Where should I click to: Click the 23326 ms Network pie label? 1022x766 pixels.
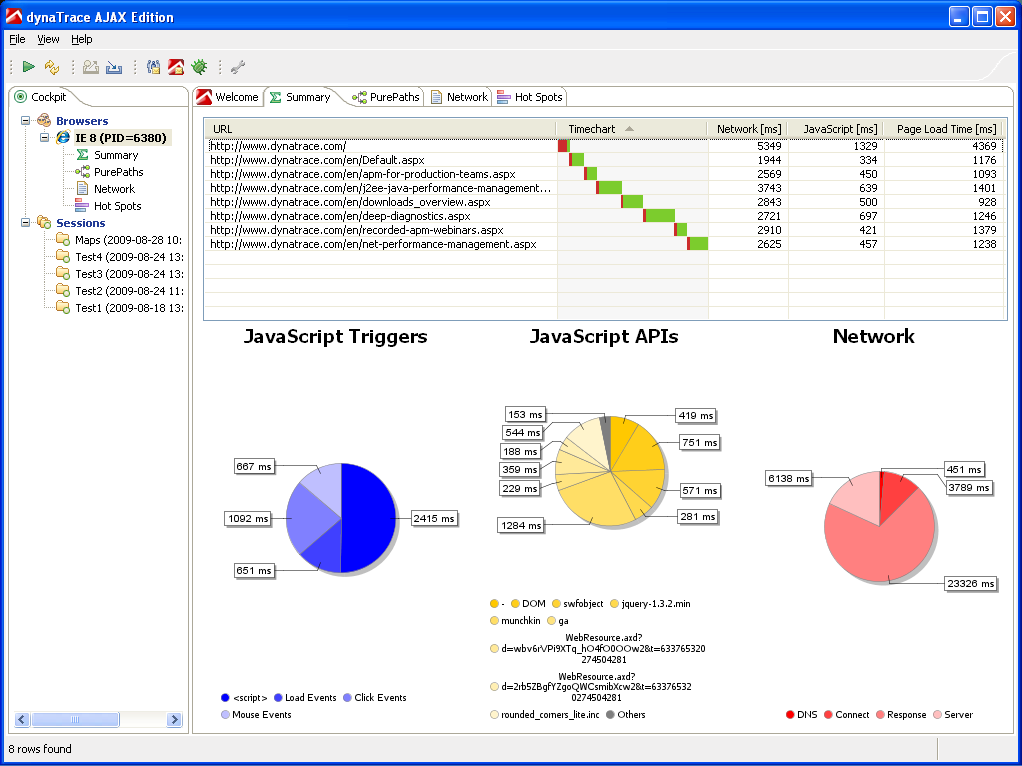pyautogui.click(x=971, y=583)
